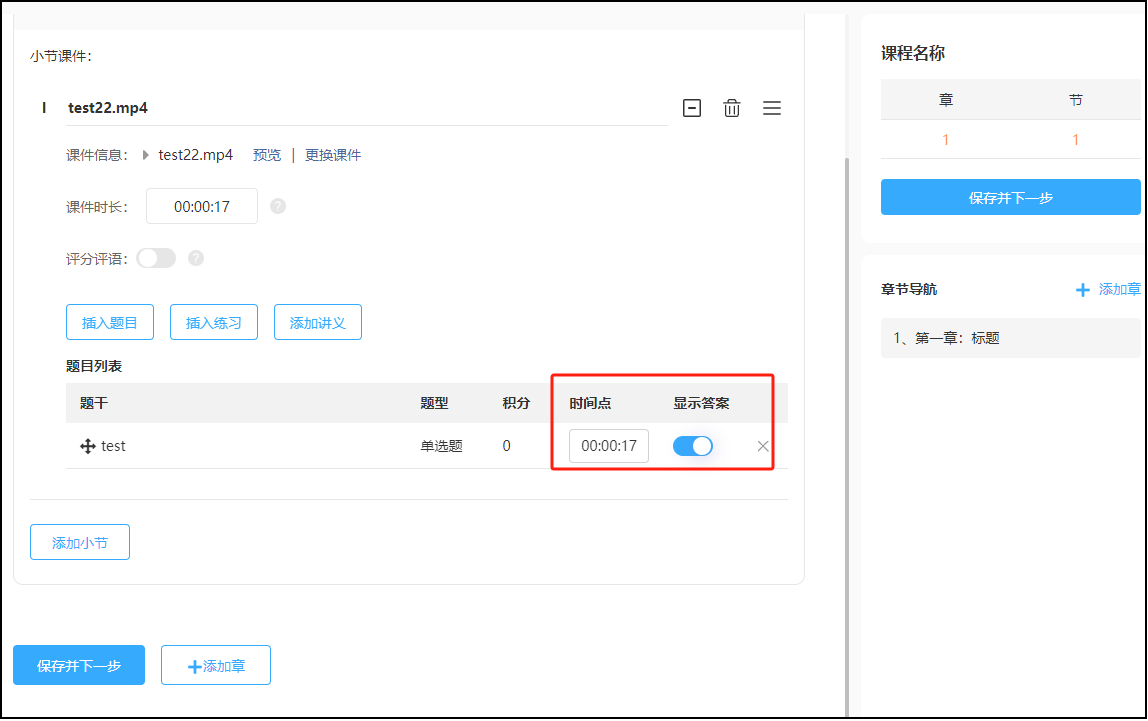Click the 插入练习 button
Image resolution: width=1148 pixels, height=721 pixels.
214,323
